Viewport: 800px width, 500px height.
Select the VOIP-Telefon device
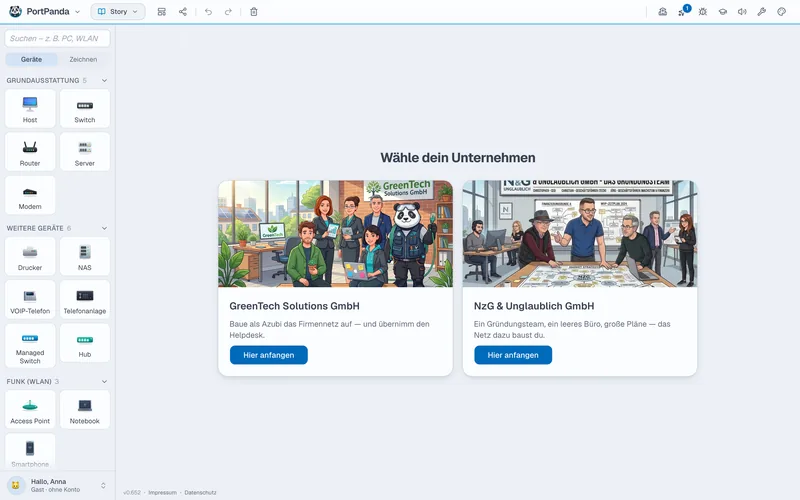[x=30, y=299]
